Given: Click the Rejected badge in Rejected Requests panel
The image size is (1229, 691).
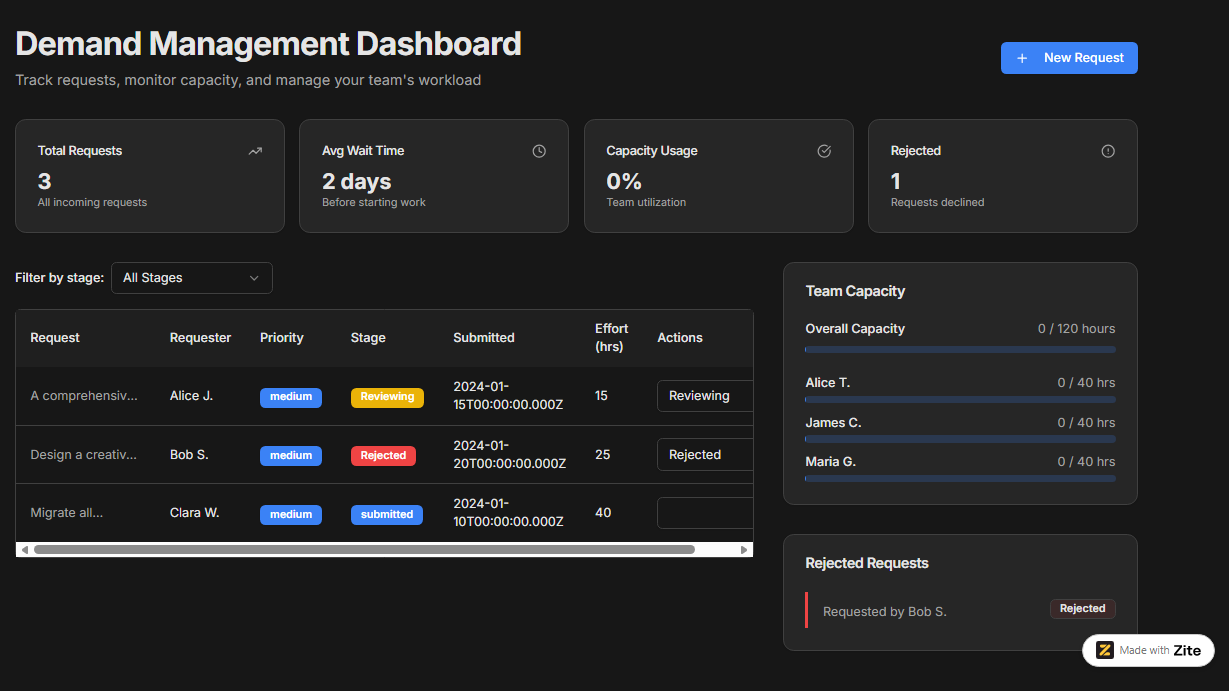Looking at the screenshot, I should 1083,609.
